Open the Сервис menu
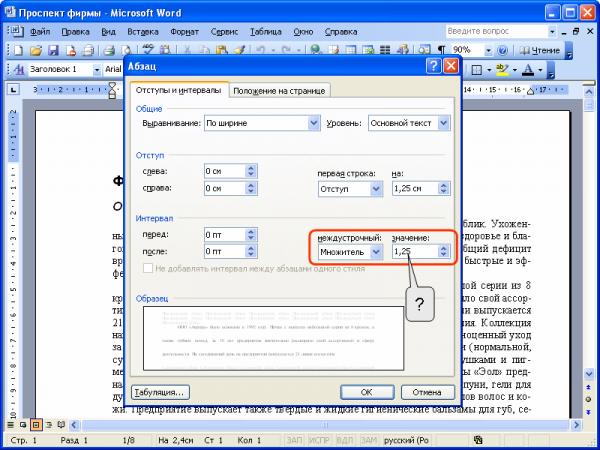This screenshot has height=450, width=600. click(224, 32)
